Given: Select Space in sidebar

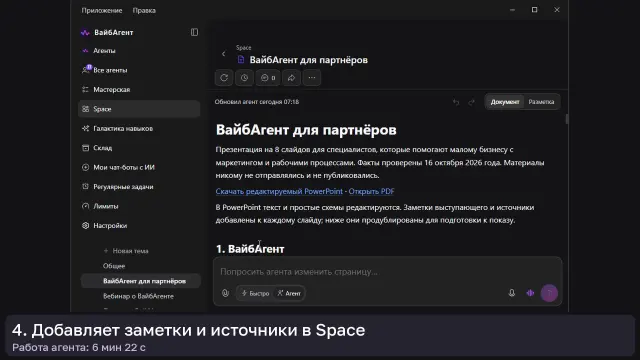Looking at the screenshot, I should 139,109.
